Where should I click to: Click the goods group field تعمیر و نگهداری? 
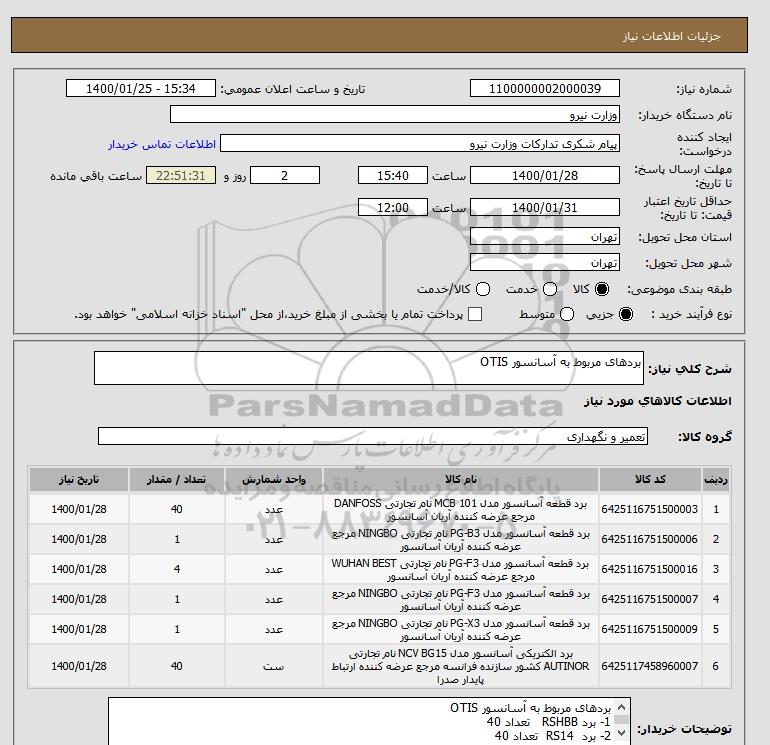(x=373, y=436)
